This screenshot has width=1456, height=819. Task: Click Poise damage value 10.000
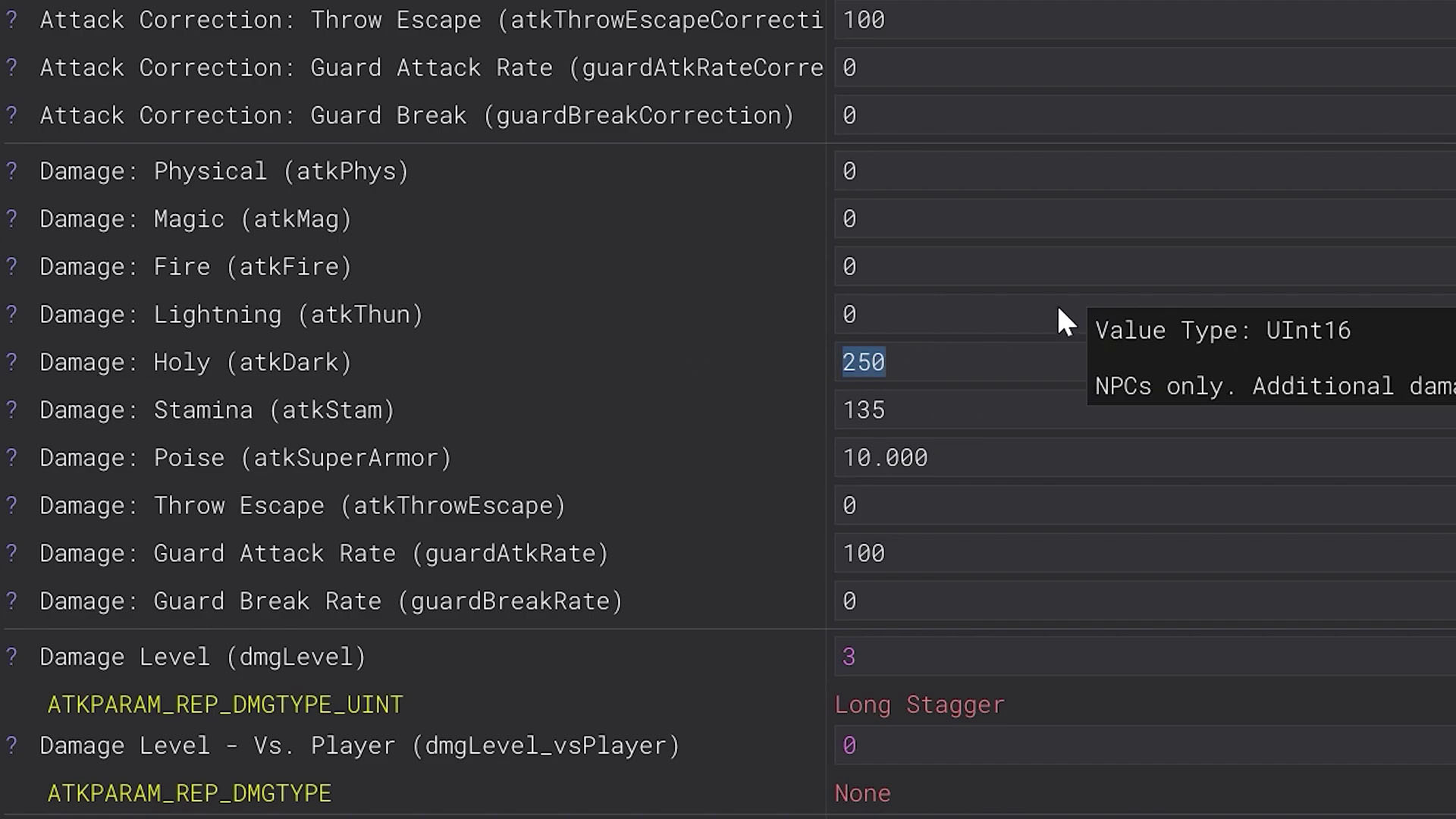coord(885,458)
